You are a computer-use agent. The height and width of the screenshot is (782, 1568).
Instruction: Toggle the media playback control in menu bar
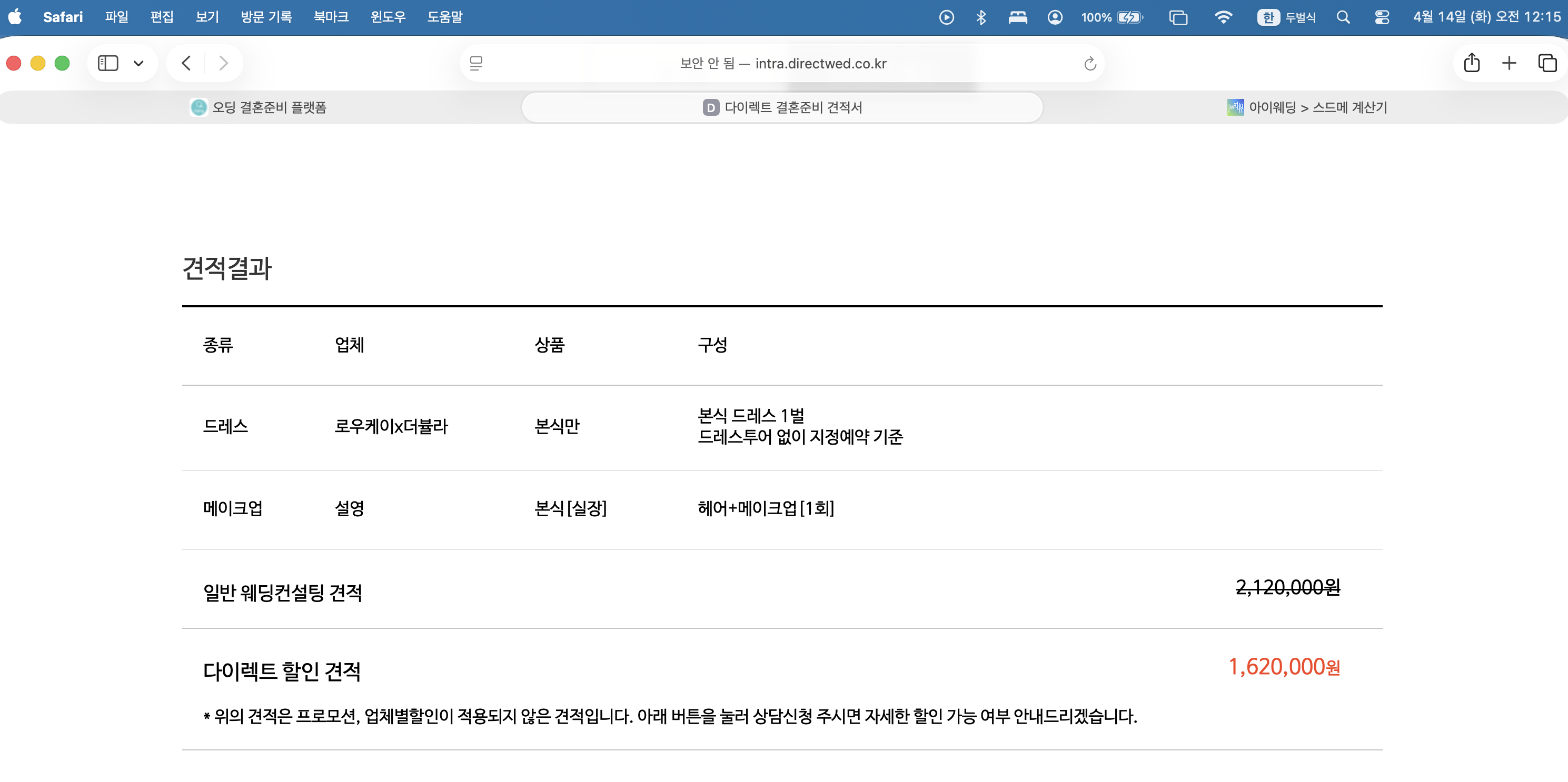(x=946, y=17)
